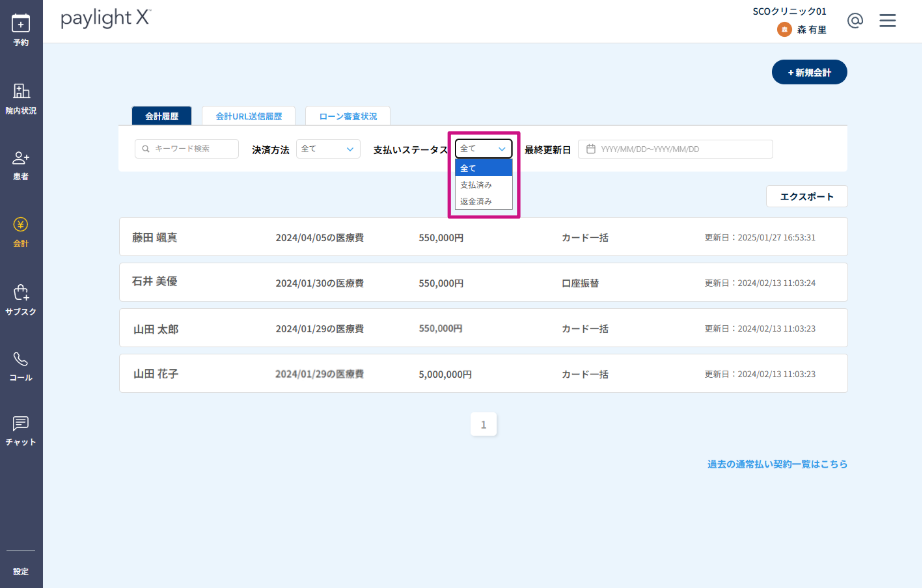The height and width of the screenshot is (588, 922).
Task: Open the 山田 花子 accounting row
Action: (x=483, y=373)
